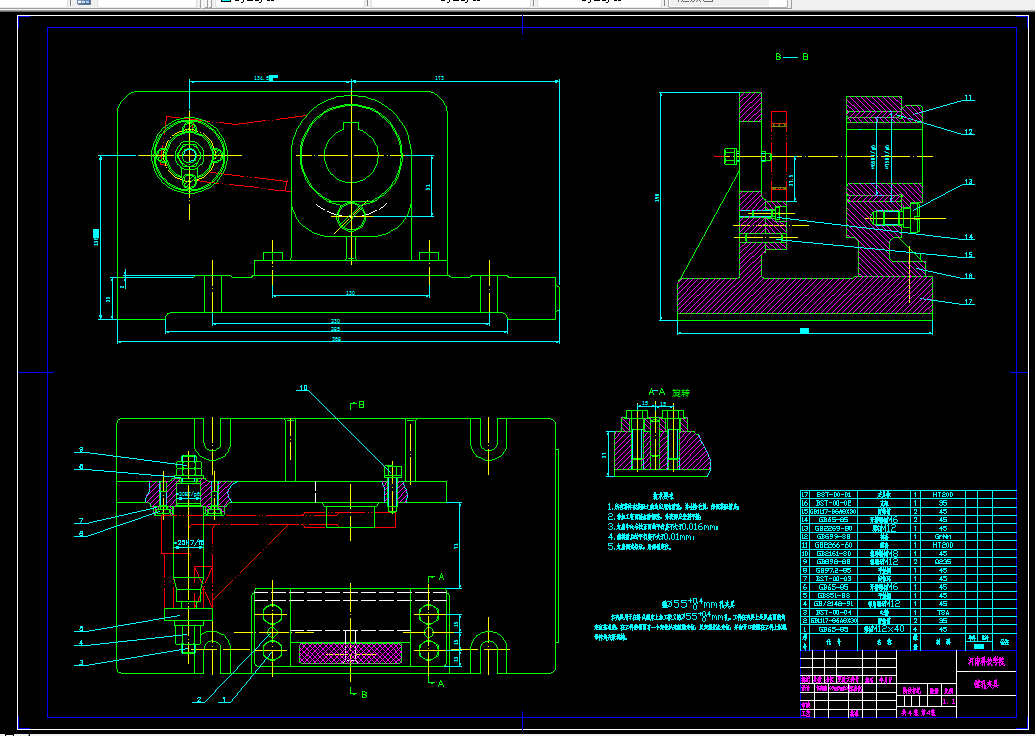Click part balloon number 13

click(x=968, y=182)
